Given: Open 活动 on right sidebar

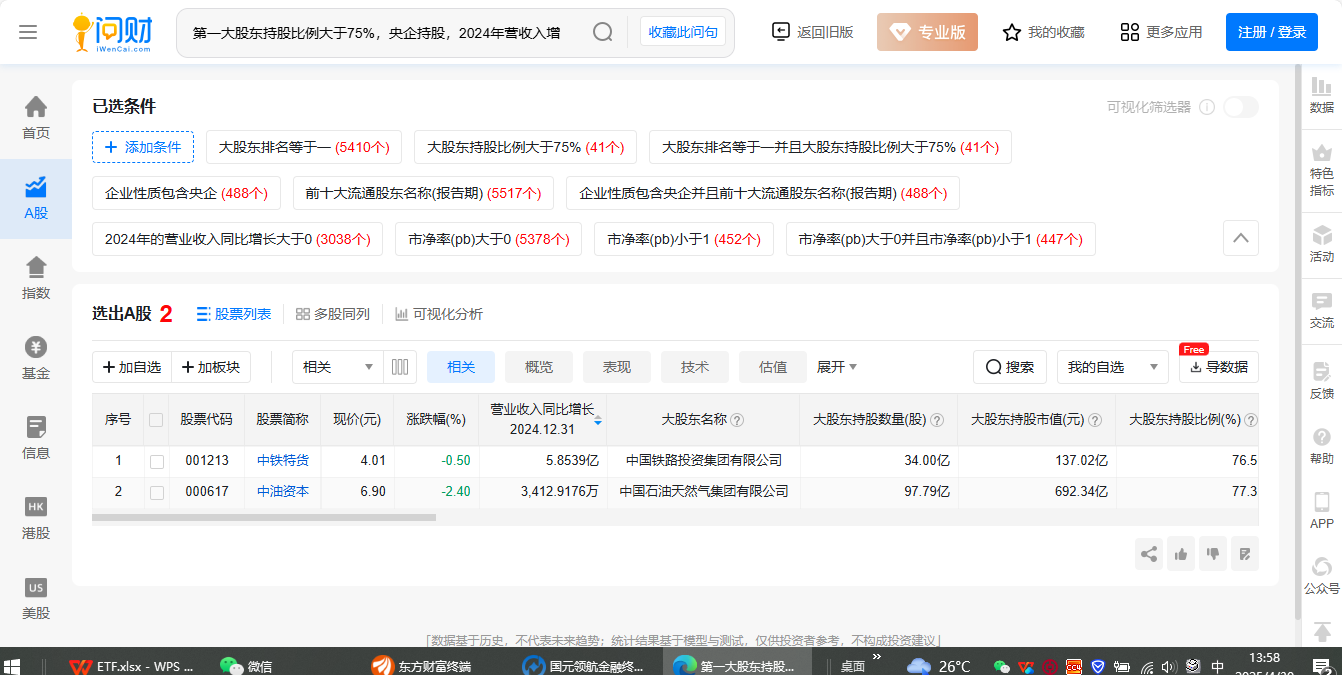Looking at the screenshot, I should click(1322, 244).
